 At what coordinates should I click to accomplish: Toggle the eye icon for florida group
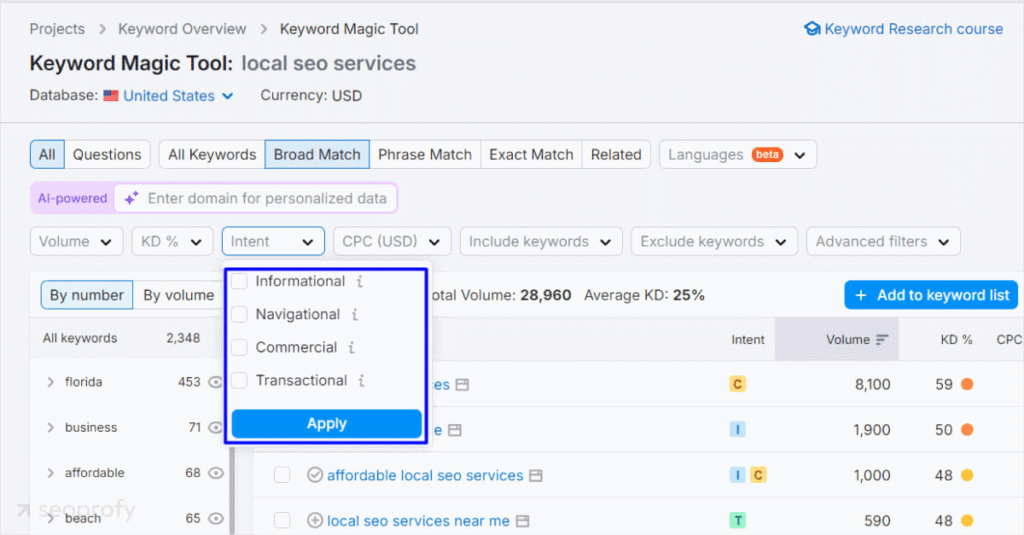click(215, 382)
